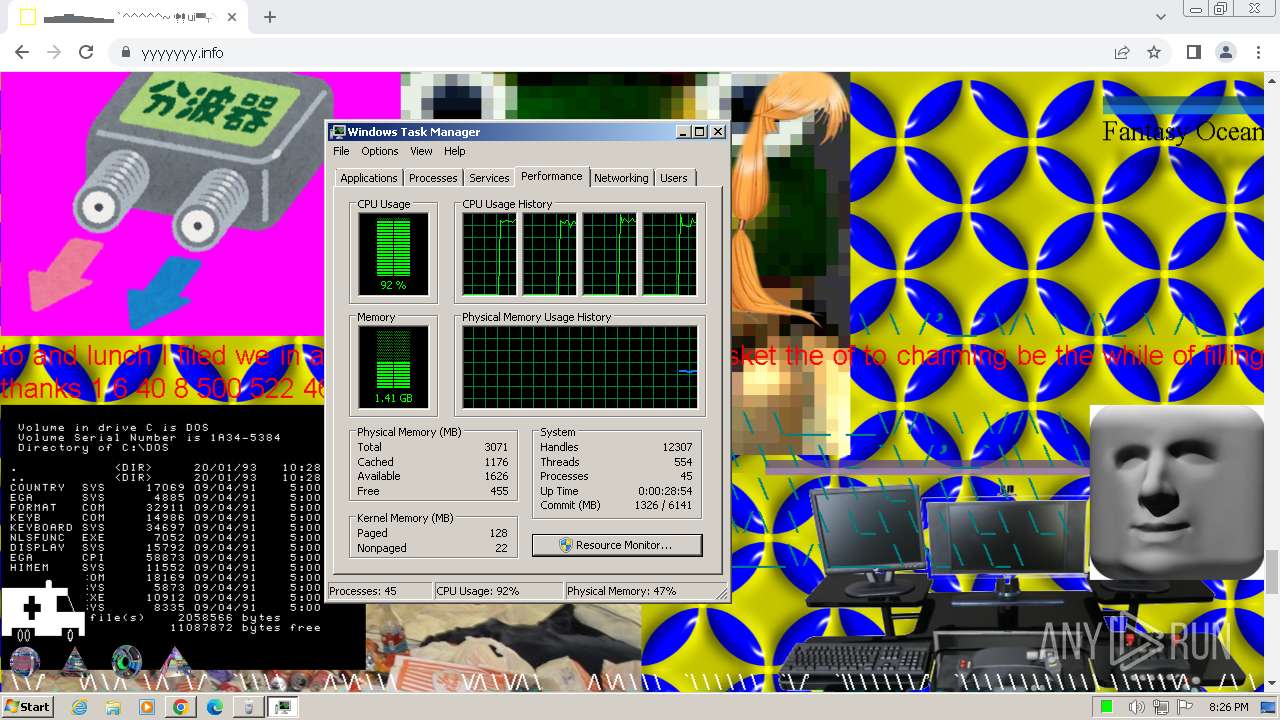This screenshot has height=720, width=1280.
Task: Click the Cached value 1176
Action: click(x=496, y=462)
